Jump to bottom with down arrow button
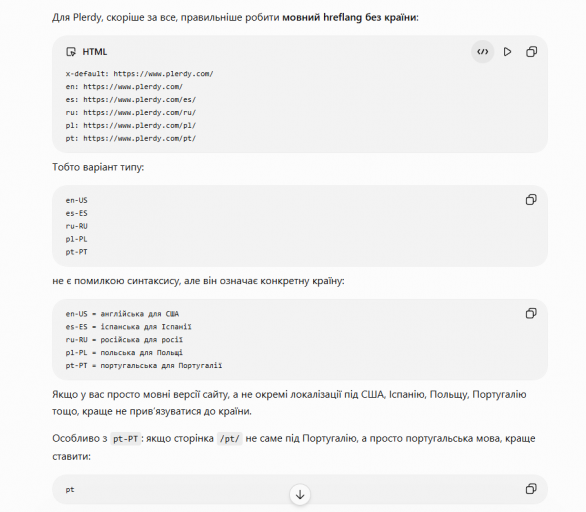The height and width of the screenshot is (512, 586). coord(300,495)
